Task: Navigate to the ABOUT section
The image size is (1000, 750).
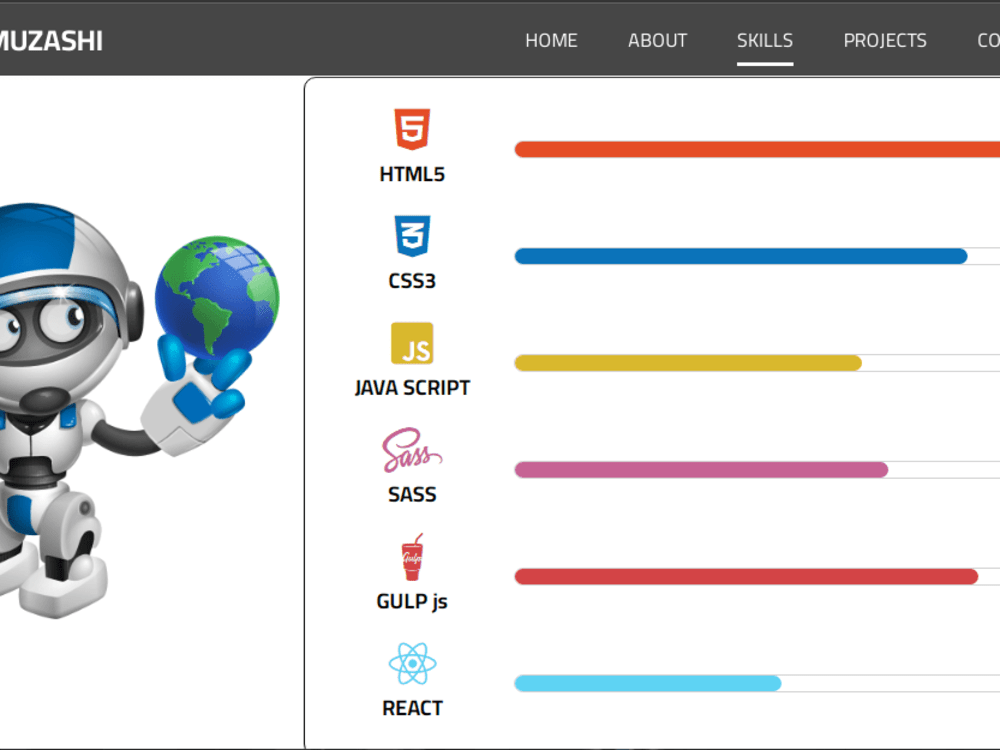Action: pyautogui.click(x=657, y=40)
